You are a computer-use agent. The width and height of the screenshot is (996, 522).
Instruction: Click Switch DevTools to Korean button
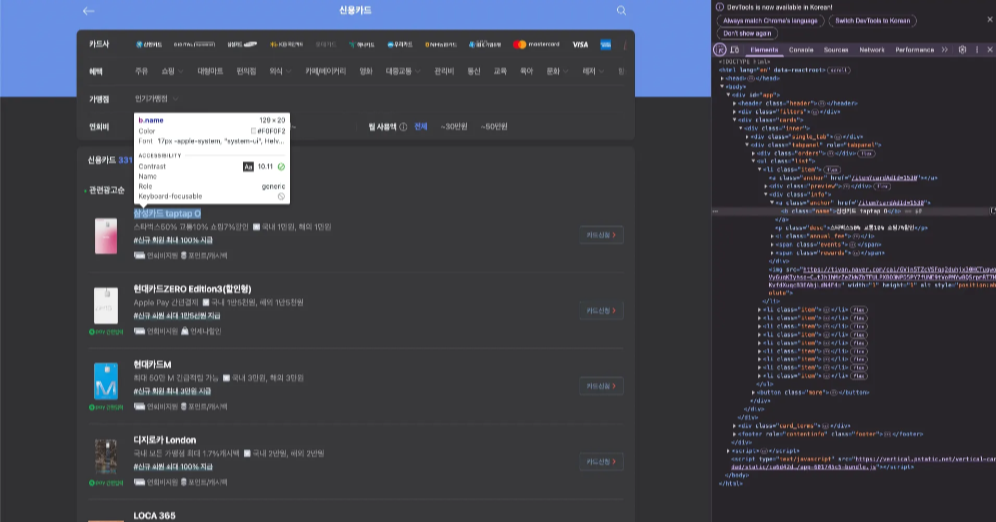click(x=873, y=20)
